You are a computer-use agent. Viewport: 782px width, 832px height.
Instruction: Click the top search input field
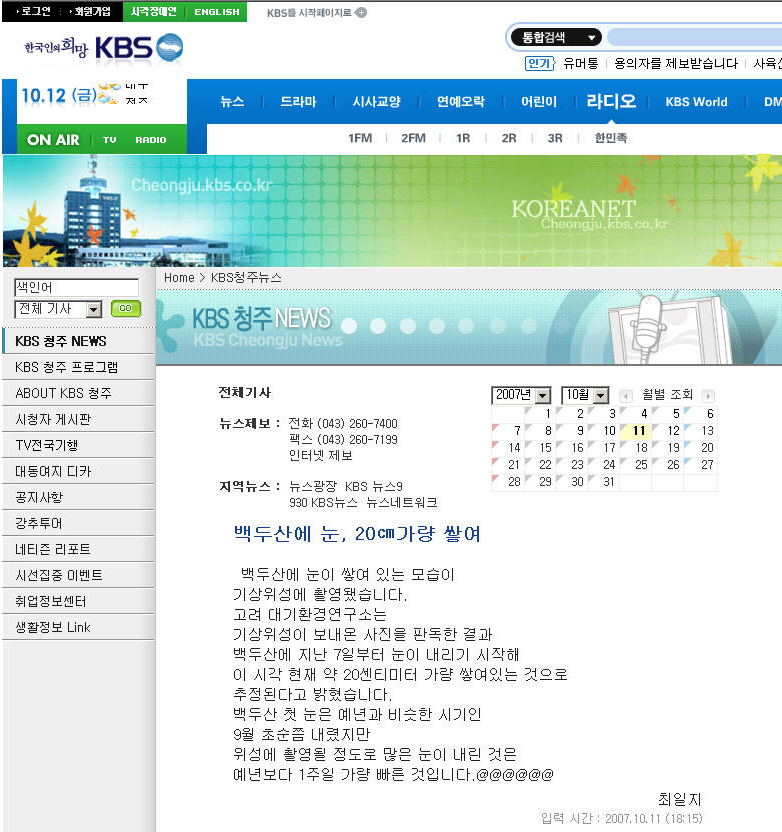694,37
